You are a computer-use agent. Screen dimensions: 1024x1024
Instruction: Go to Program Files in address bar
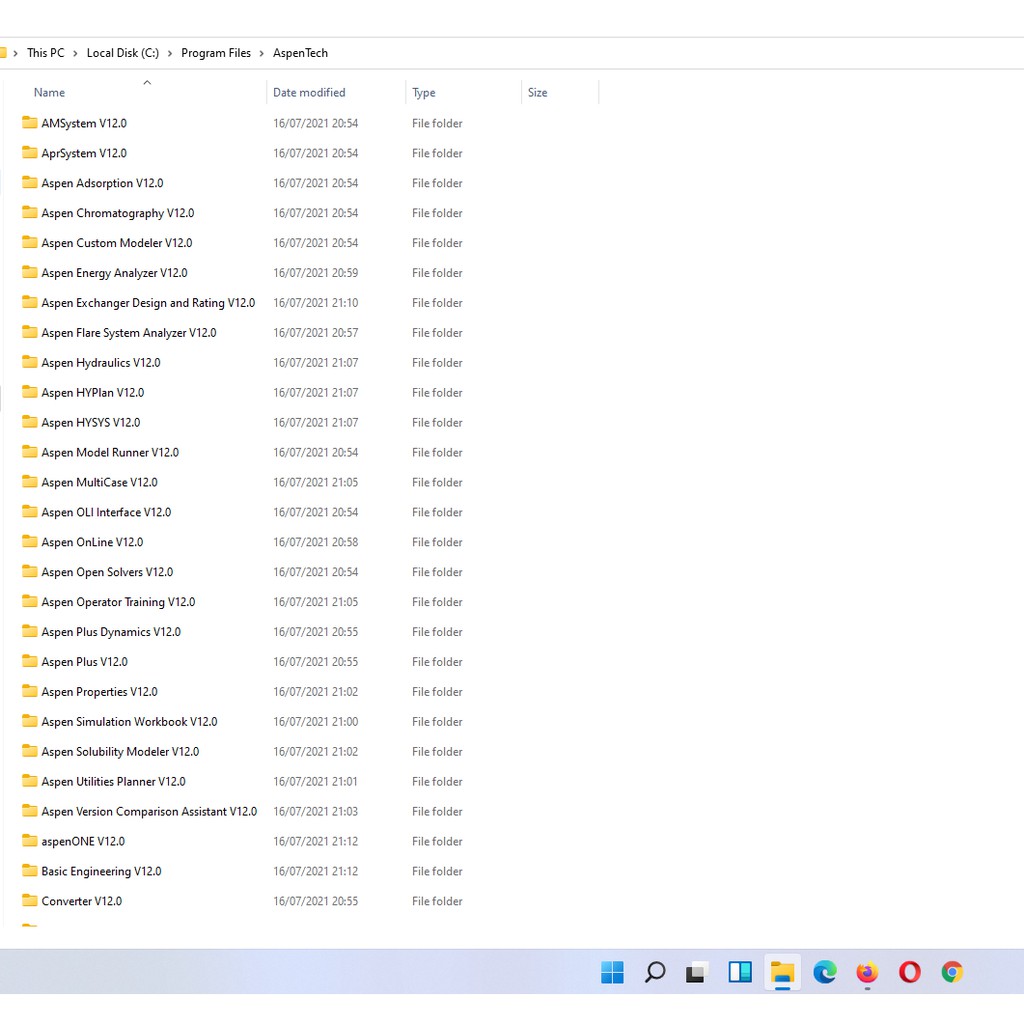216,53
